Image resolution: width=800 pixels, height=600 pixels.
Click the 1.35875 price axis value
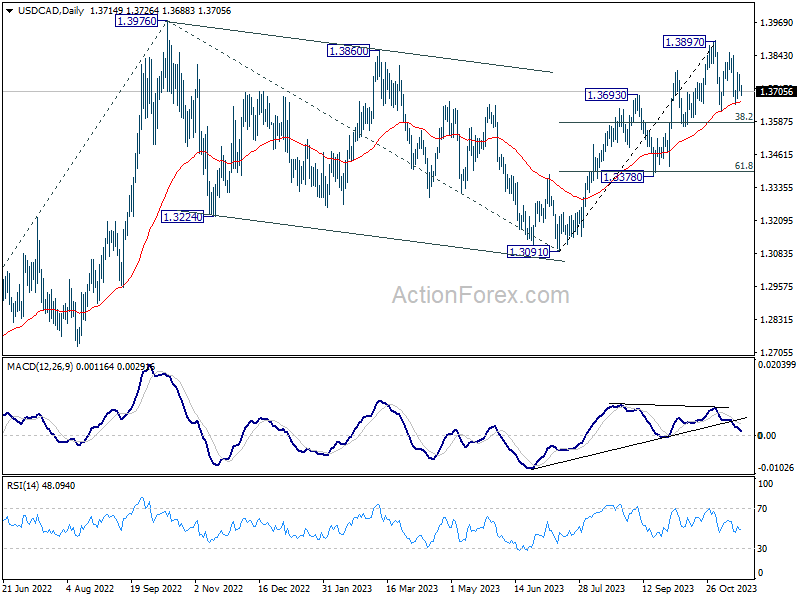click(777, 121)
